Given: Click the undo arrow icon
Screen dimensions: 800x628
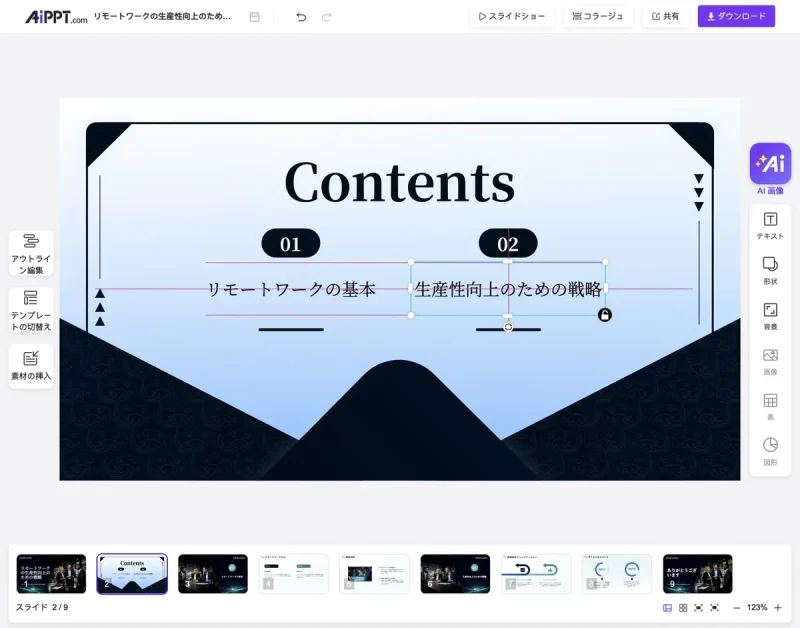Looking at the screenshot, I should 301,17.
